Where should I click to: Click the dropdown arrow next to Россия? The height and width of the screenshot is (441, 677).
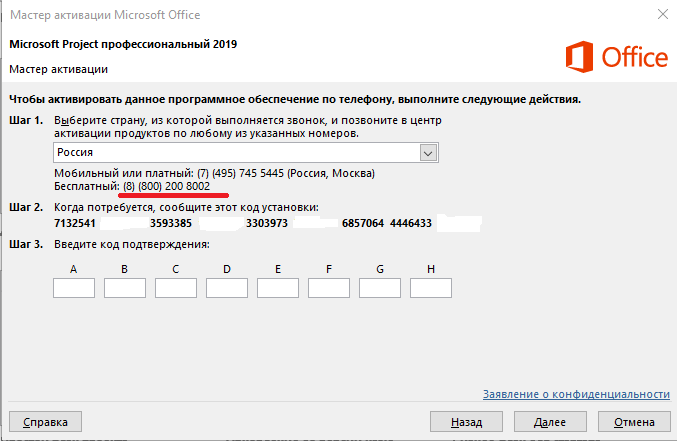(x=428, y=153)
